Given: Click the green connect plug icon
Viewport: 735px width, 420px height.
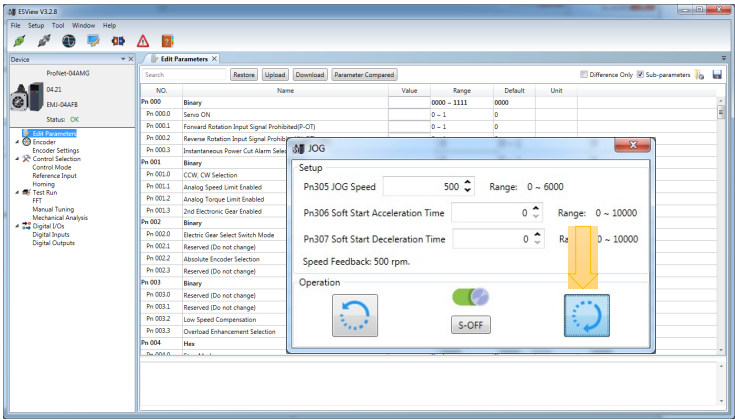Looking at the screenshot, I should (19, 41).
